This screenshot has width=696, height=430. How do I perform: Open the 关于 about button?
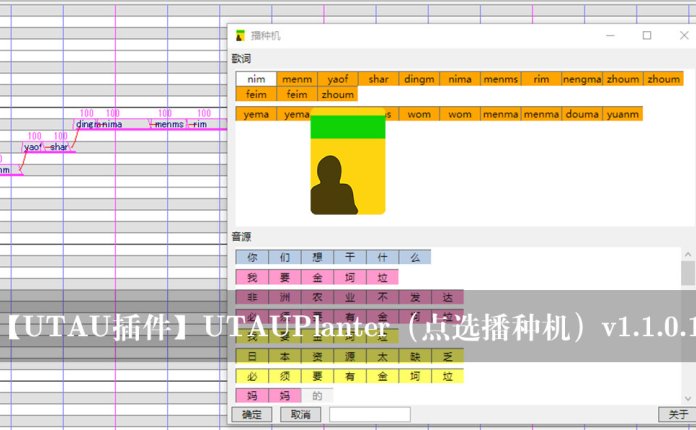678,414
